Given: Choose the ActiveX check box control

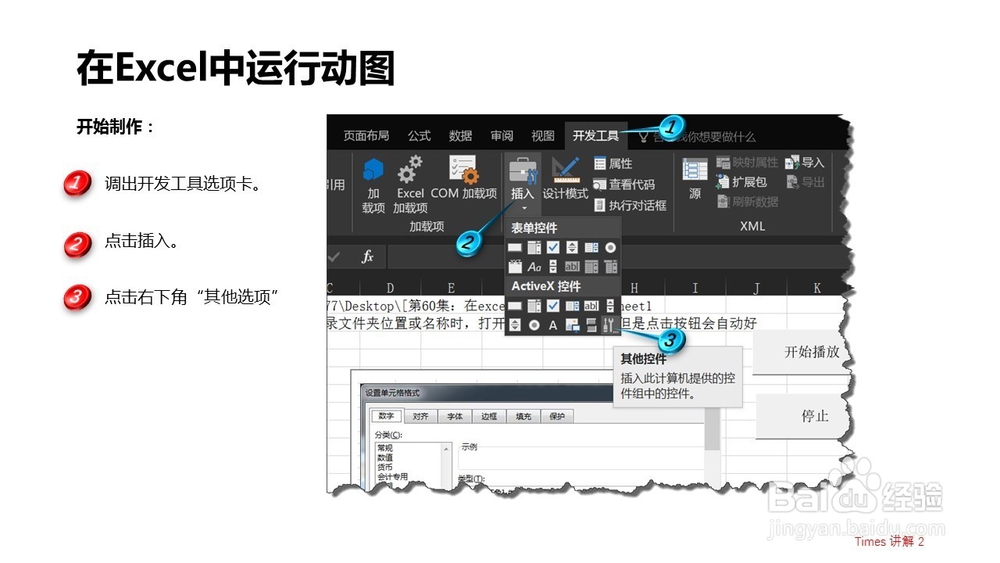Looking at the screenshot, I should pyautogui.click(x=553, y=305).
